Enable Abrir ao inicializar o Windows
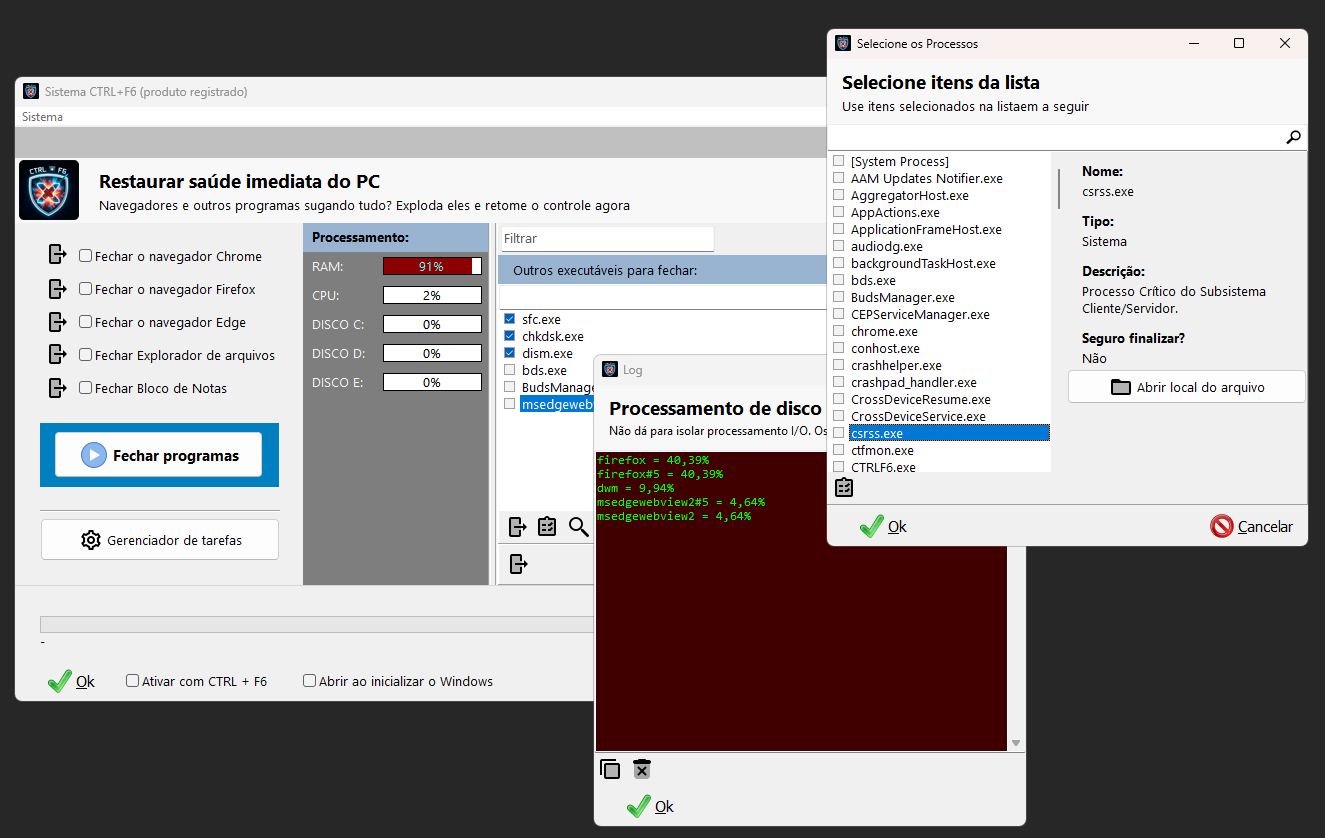 tap(310, 681)
